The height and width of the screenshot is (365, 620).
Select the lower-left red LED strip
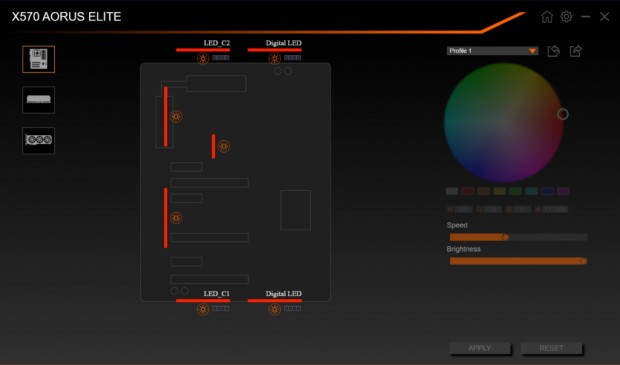(x=166, y=218)
